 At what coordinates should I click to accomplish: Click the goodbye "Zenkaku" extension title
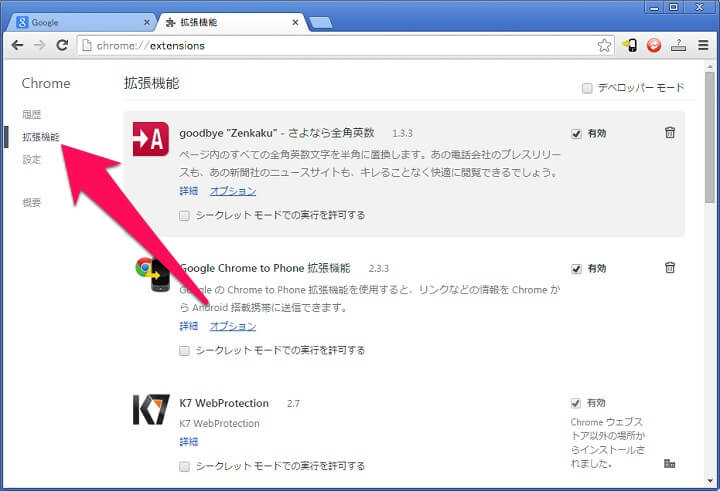coord(277,133)
